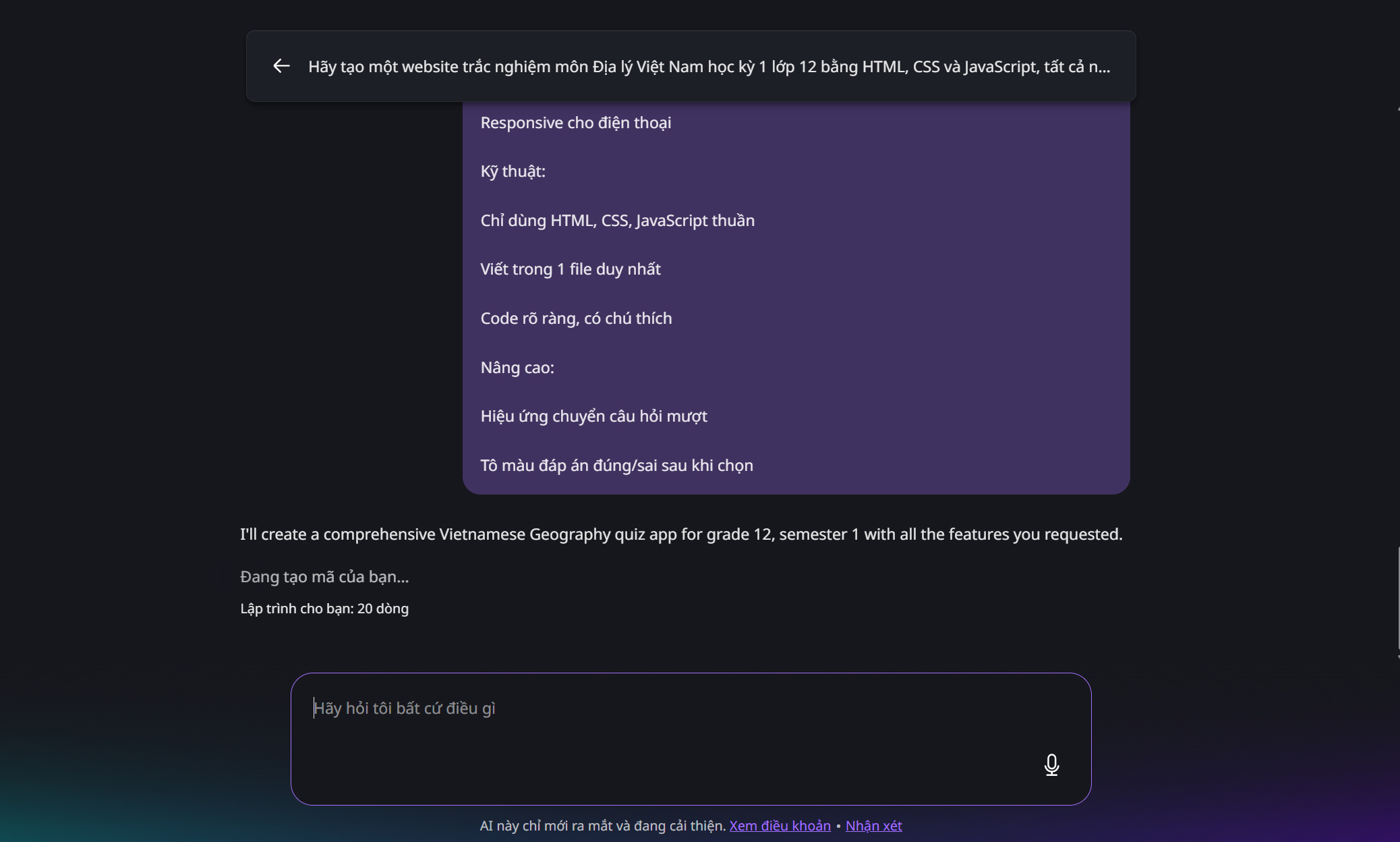Click the "Đang tạo mã của bạn..." status
The width and height of the screenshot is (1400, 842).
(x=324, y=577)
